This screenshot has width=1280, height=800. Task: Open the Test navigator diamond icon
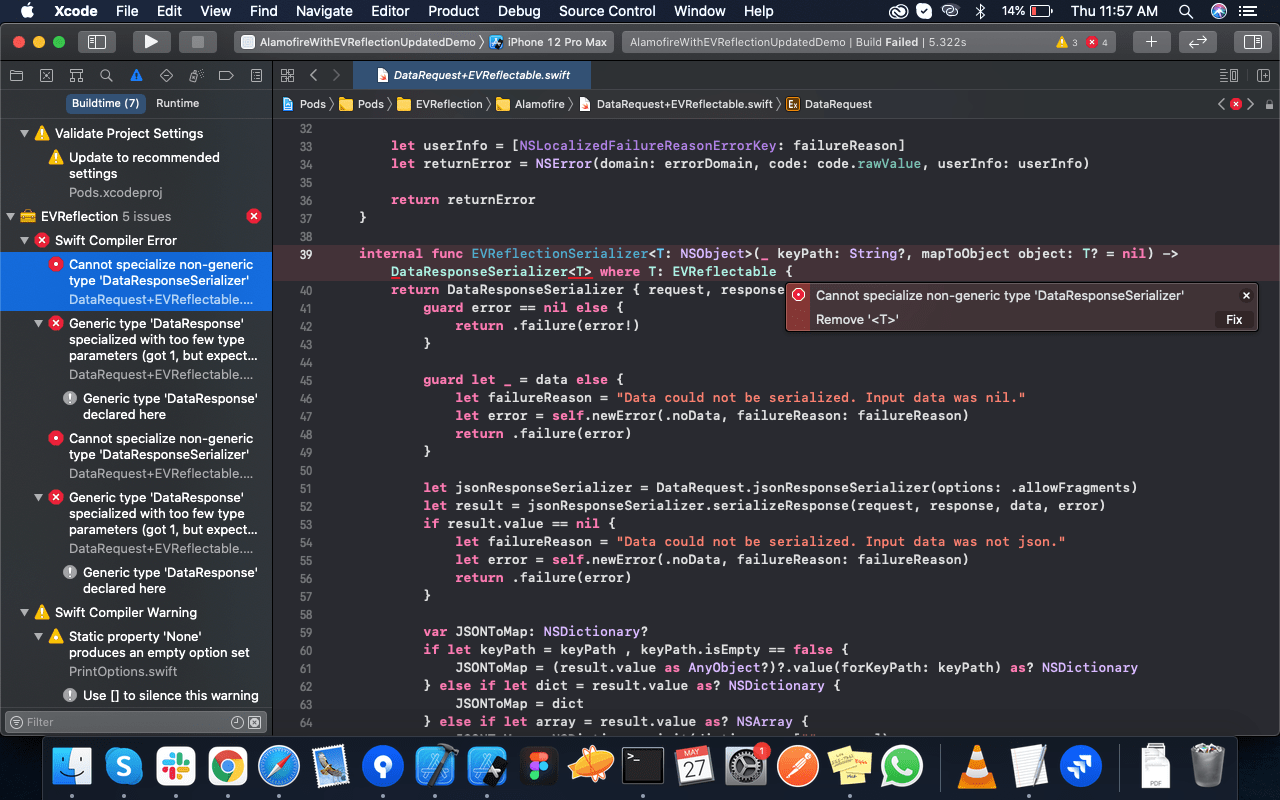click(x=166, y=76)
